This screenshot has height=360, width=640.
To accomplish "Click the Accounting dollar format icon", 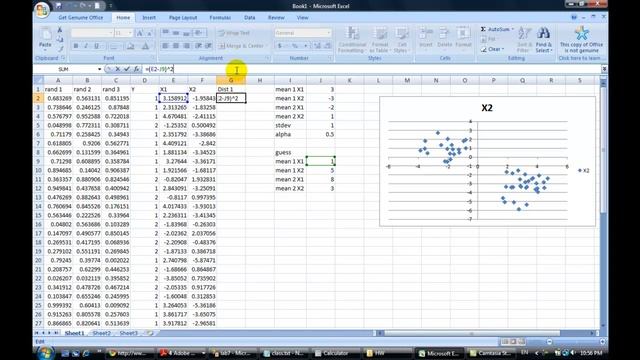I will point(280,46).
